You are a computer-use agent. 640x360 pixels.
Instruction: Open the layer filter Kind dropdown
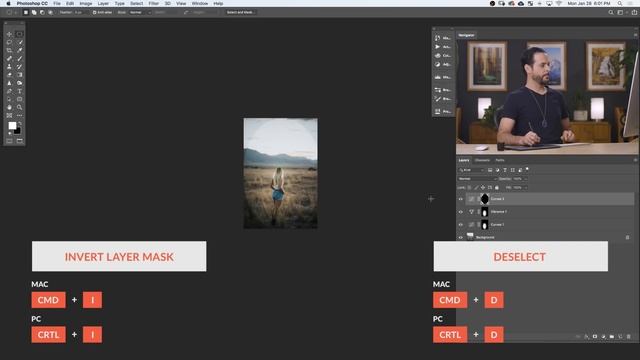(x=471, y=170)
